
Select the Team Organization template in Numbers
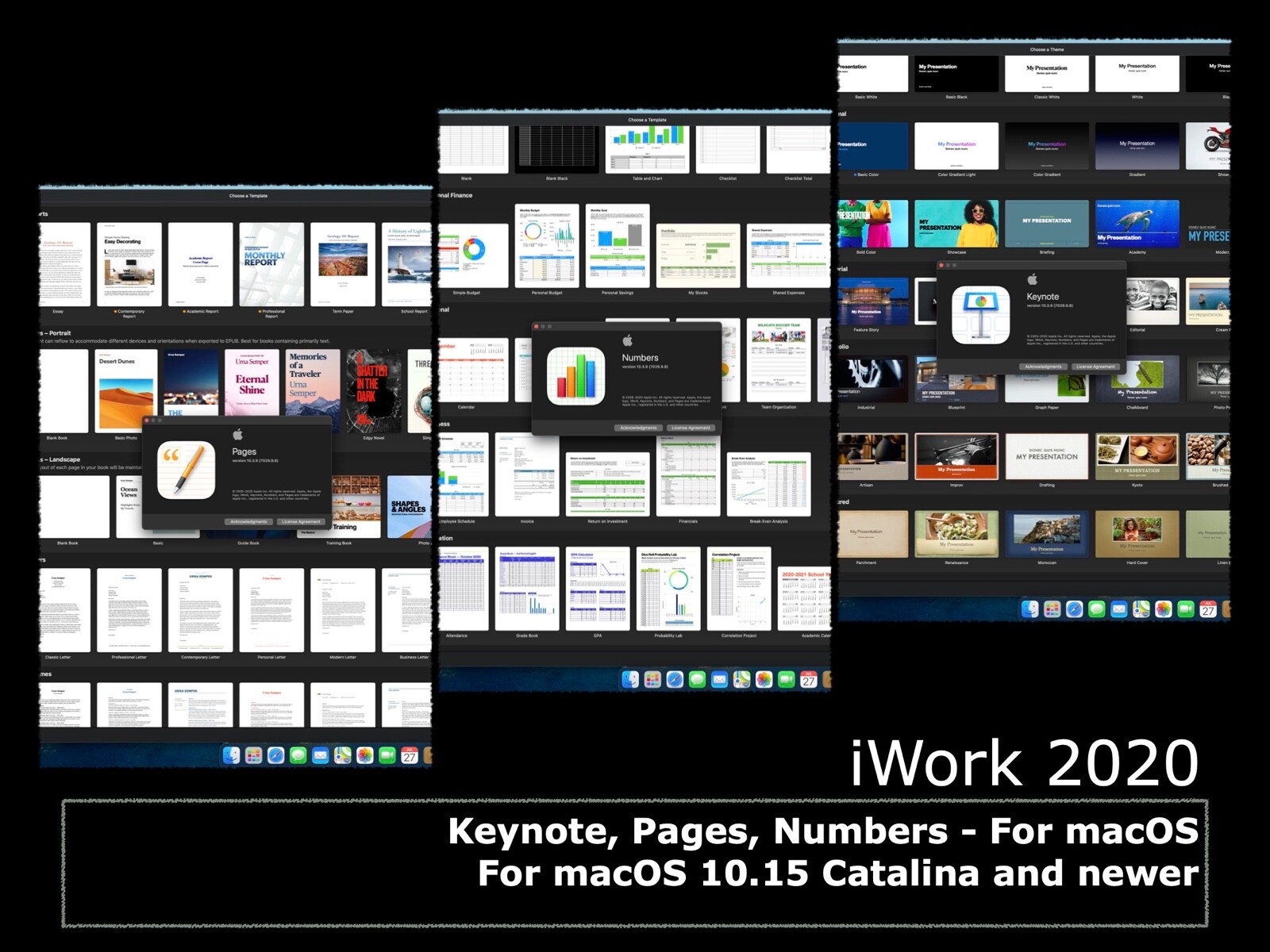(779, 360)
